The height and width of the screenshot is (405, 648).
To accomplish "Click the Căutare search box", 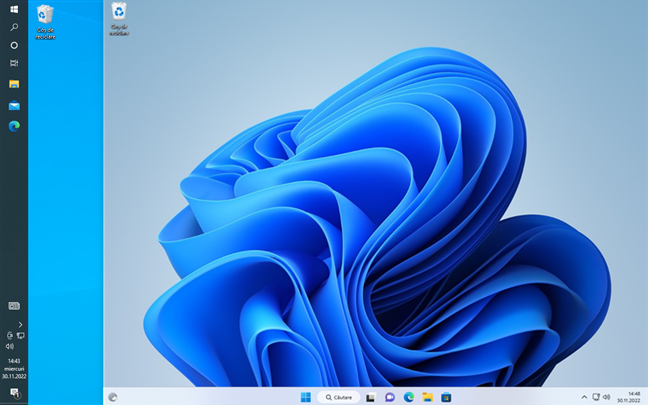I will tap(338, 397).
